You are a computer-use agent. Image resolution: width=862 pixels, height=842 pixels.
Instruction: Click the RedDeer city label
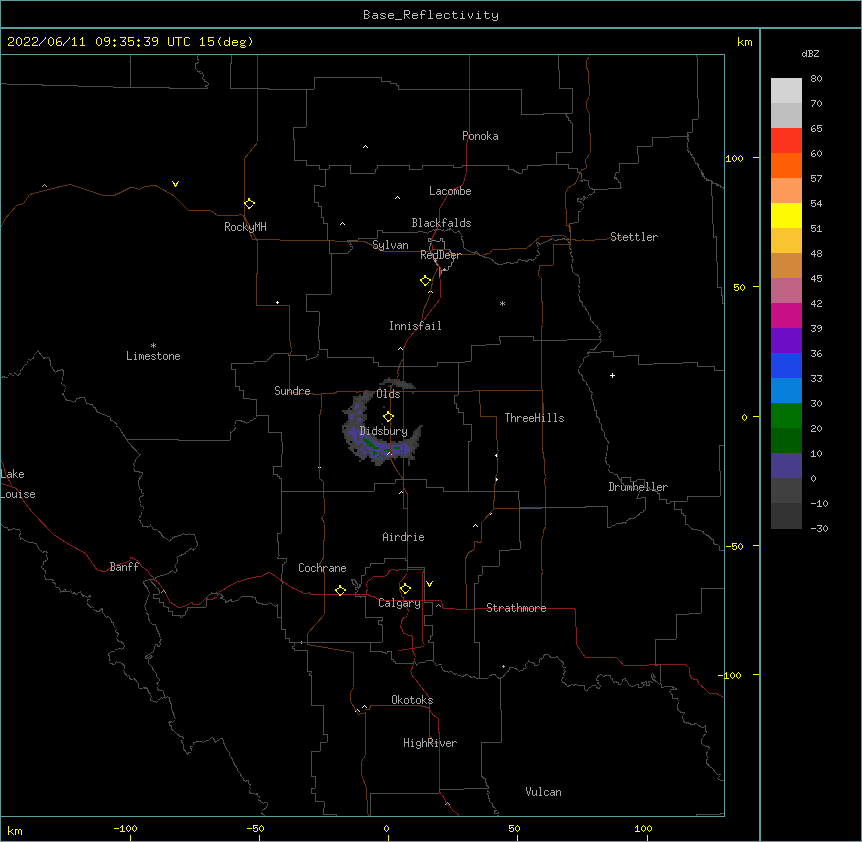pos(440,255)
